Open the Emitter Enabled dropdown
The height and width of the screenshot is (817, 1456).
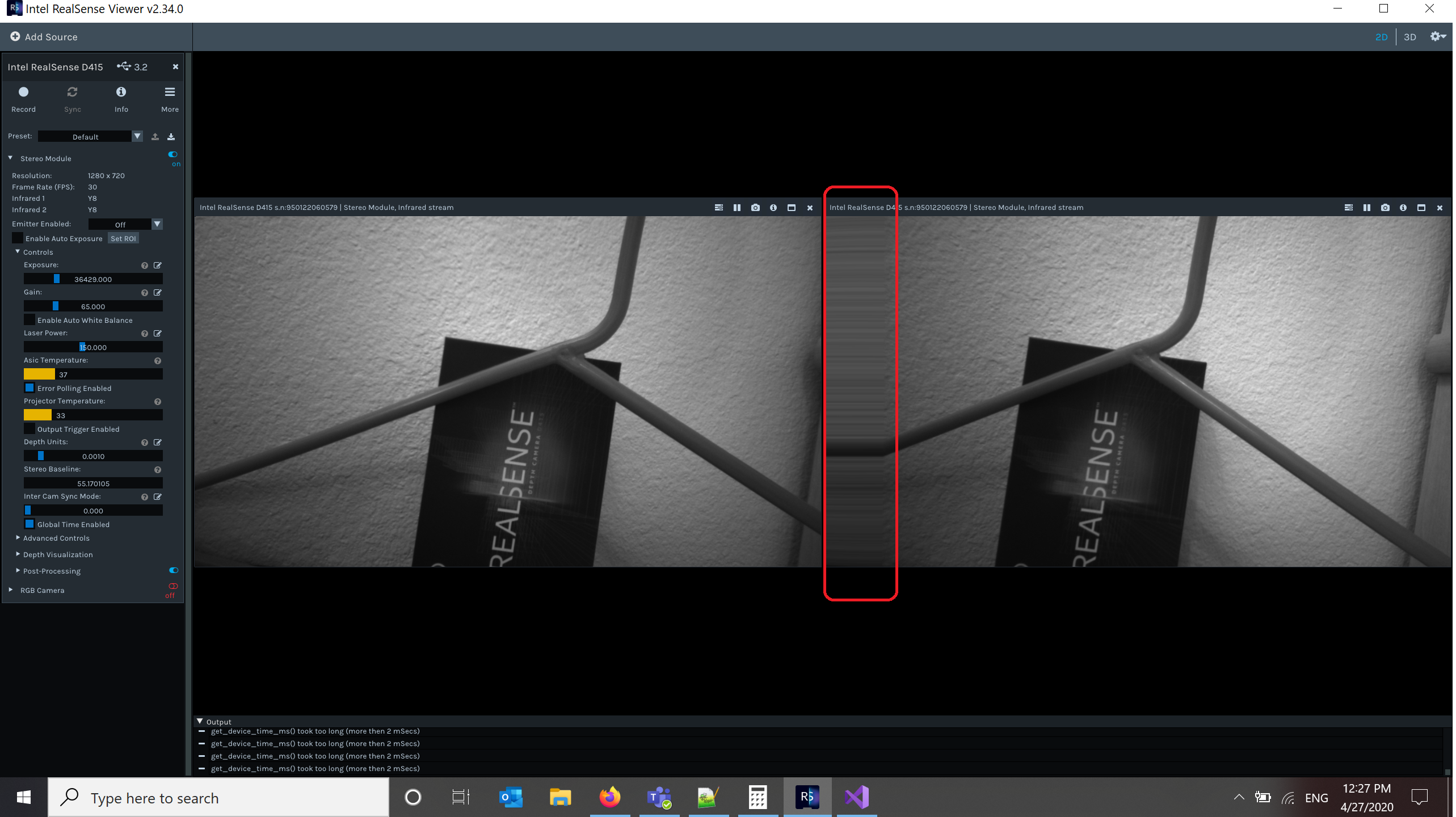click(157, 224)
